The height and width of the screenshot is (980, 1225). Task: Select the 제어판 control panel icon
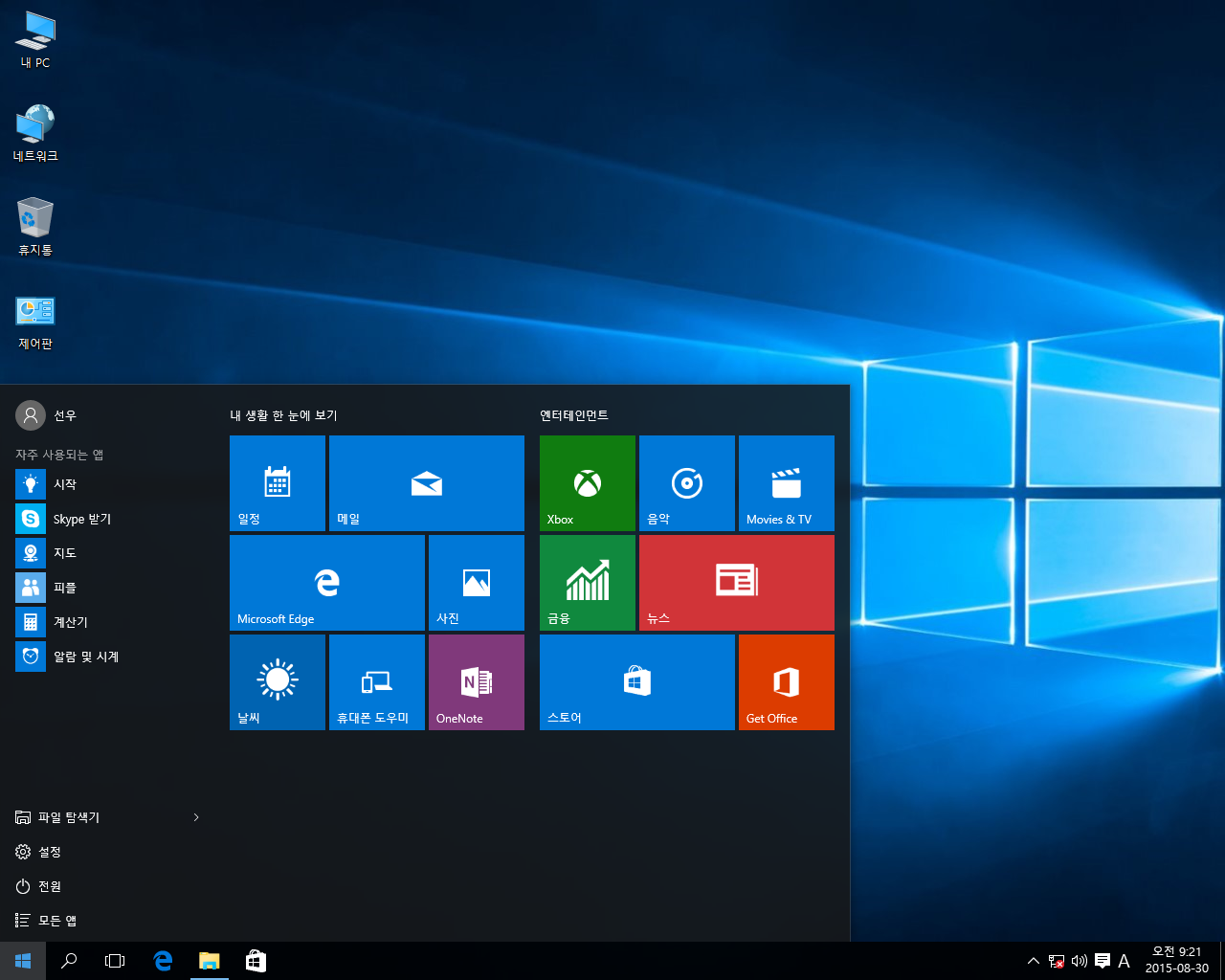[35, 323]
